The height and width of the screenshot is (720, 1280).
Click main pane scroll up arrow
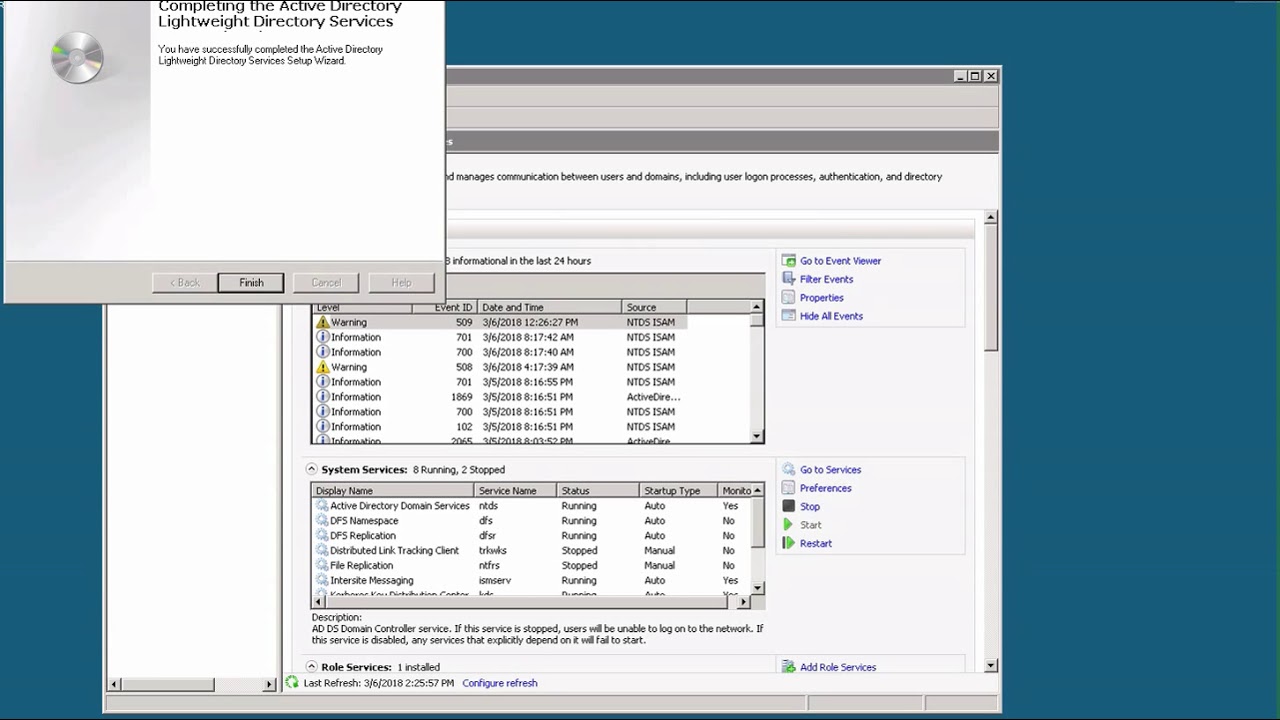pyautogui.click(x=991, y=217)
